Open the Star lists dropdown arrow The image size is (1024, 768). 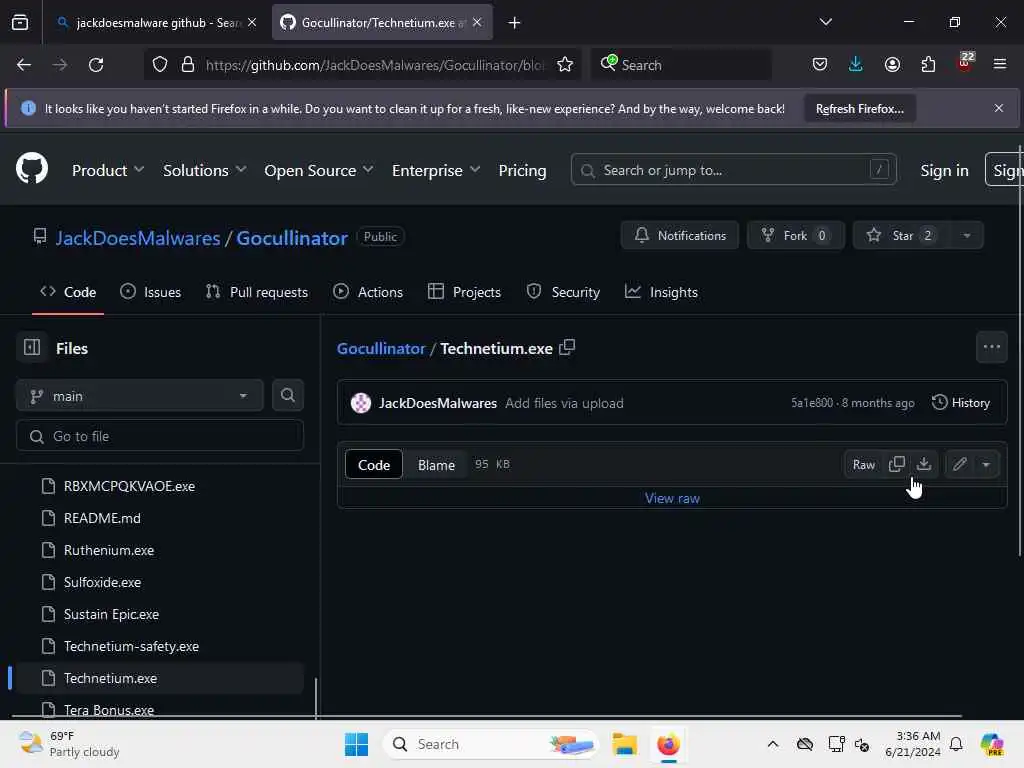(967, 235)
